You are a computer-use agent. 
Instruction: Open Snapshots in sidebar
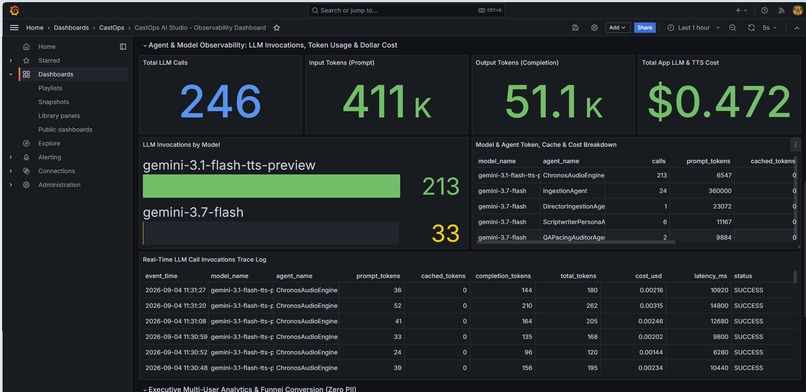point(53,102)
